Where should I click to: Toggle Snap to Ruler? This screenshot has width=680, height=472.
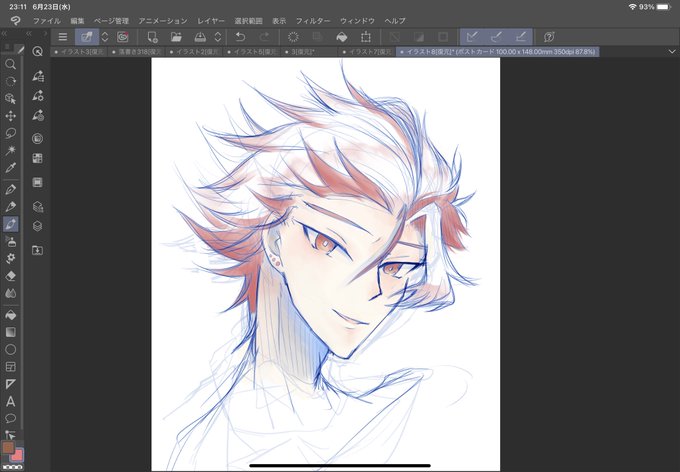(x=472, y=37)
